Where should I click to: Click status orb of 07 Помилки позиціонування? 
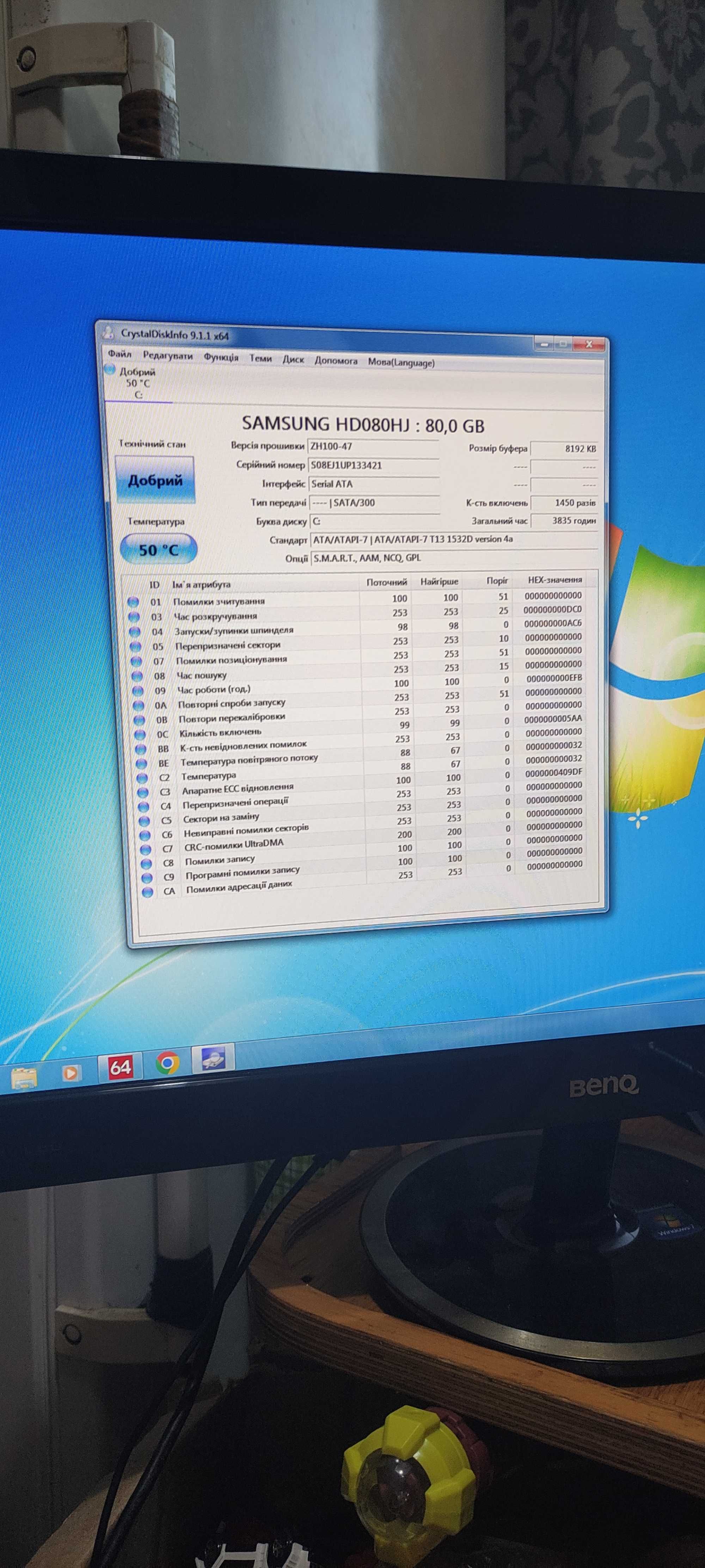[136, 661]
